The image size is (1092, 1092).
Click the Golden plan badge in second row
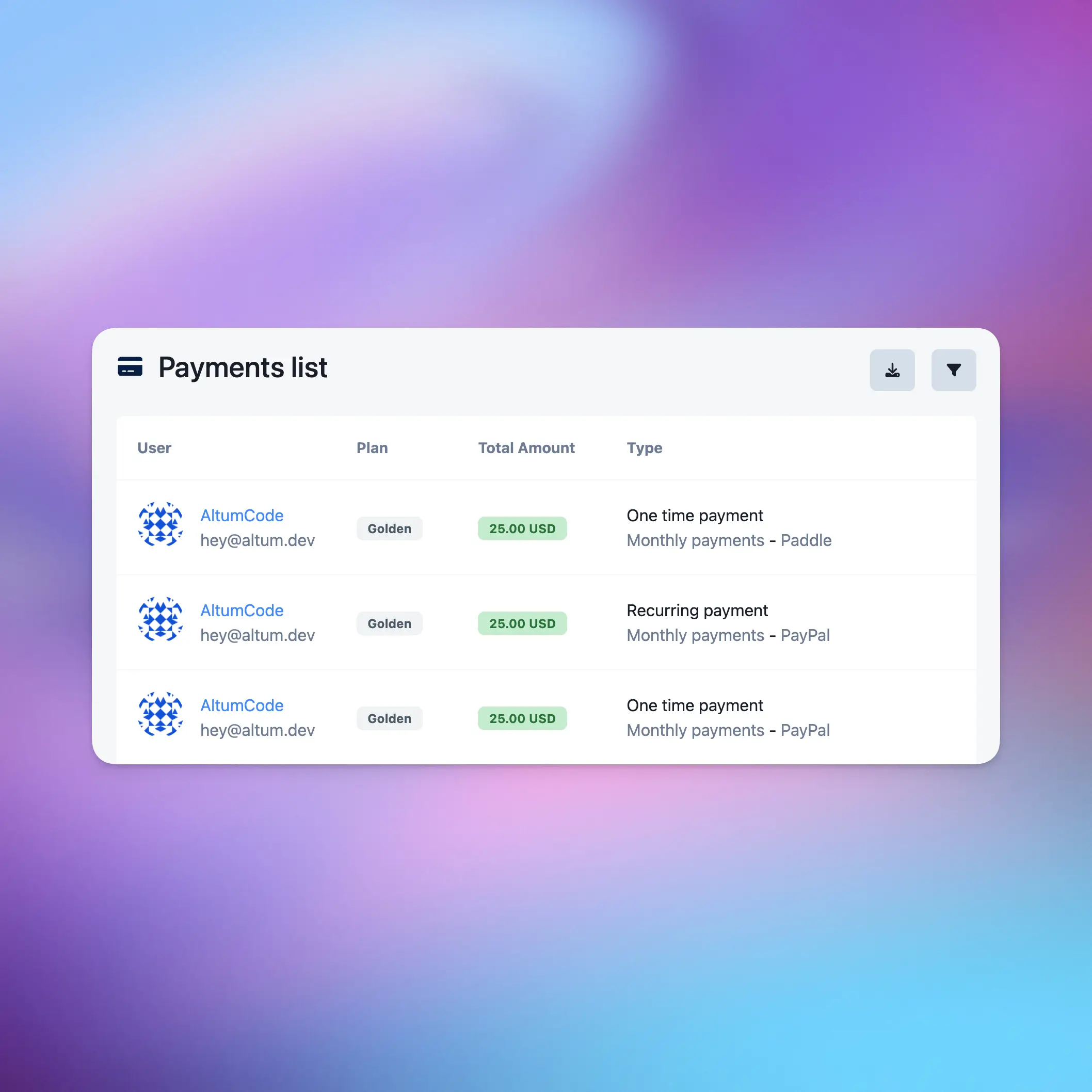tap(390, 623)
